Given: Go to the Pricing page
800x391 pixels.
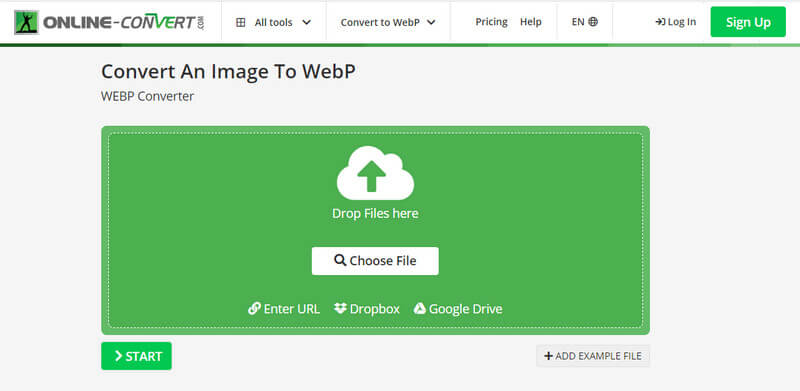Looking at the screenshot, I should tap(491, 22).
